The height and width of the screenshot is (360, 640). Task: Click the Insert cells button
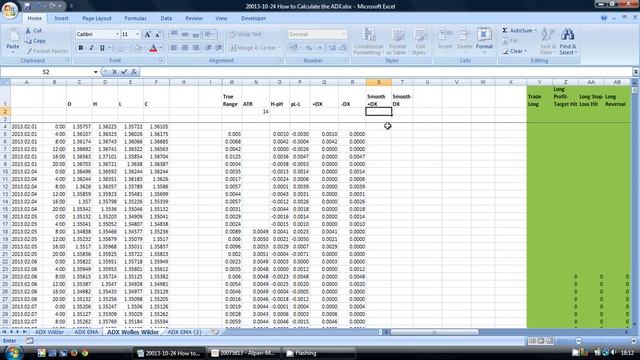coord(445,41)
